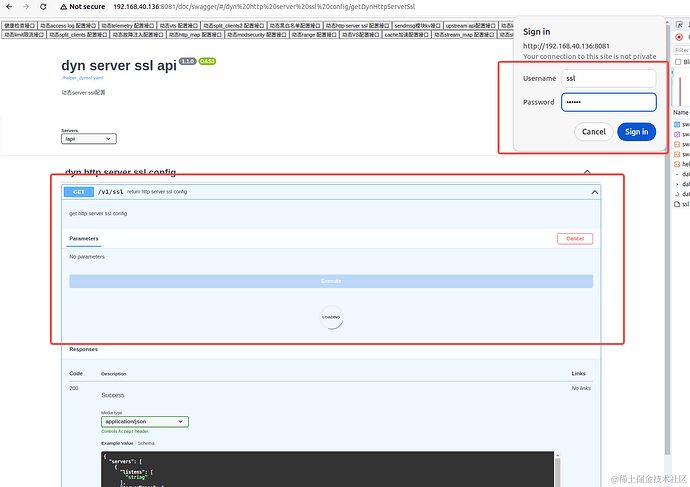Click the Not secure warning icon
Viewport: 690px width, 487px height.
(63, 6)
